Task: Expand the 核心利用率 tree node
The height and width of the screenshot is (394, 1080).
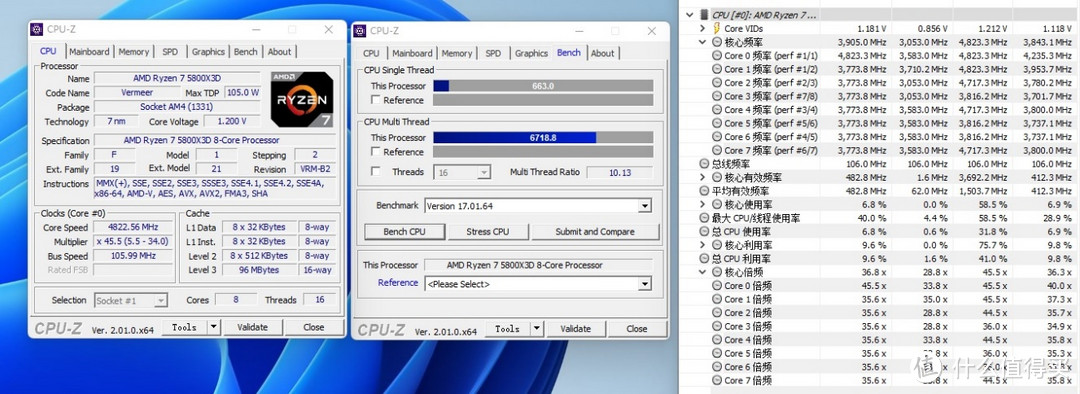Action: tap(702, 245)
